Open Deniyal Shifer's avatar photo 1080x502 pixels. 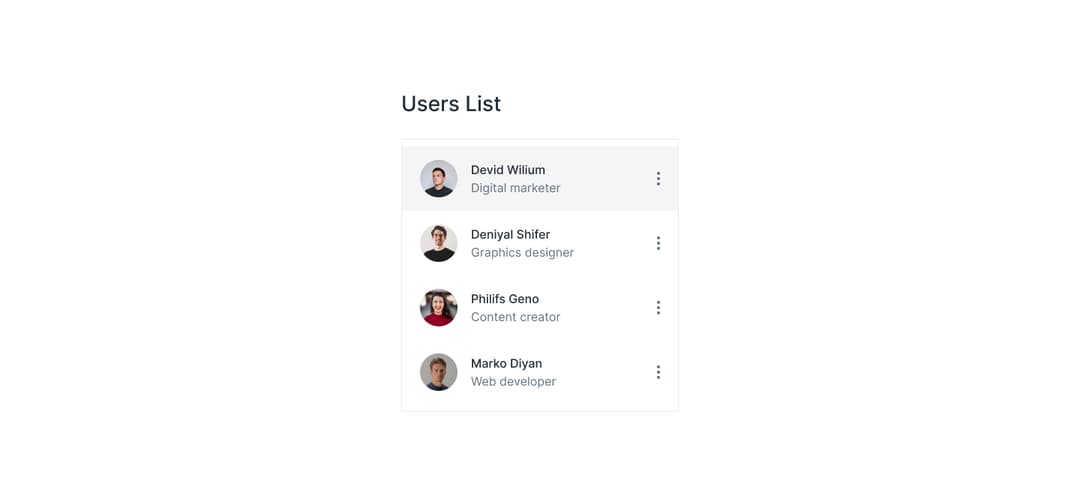(x=439, y=243)
